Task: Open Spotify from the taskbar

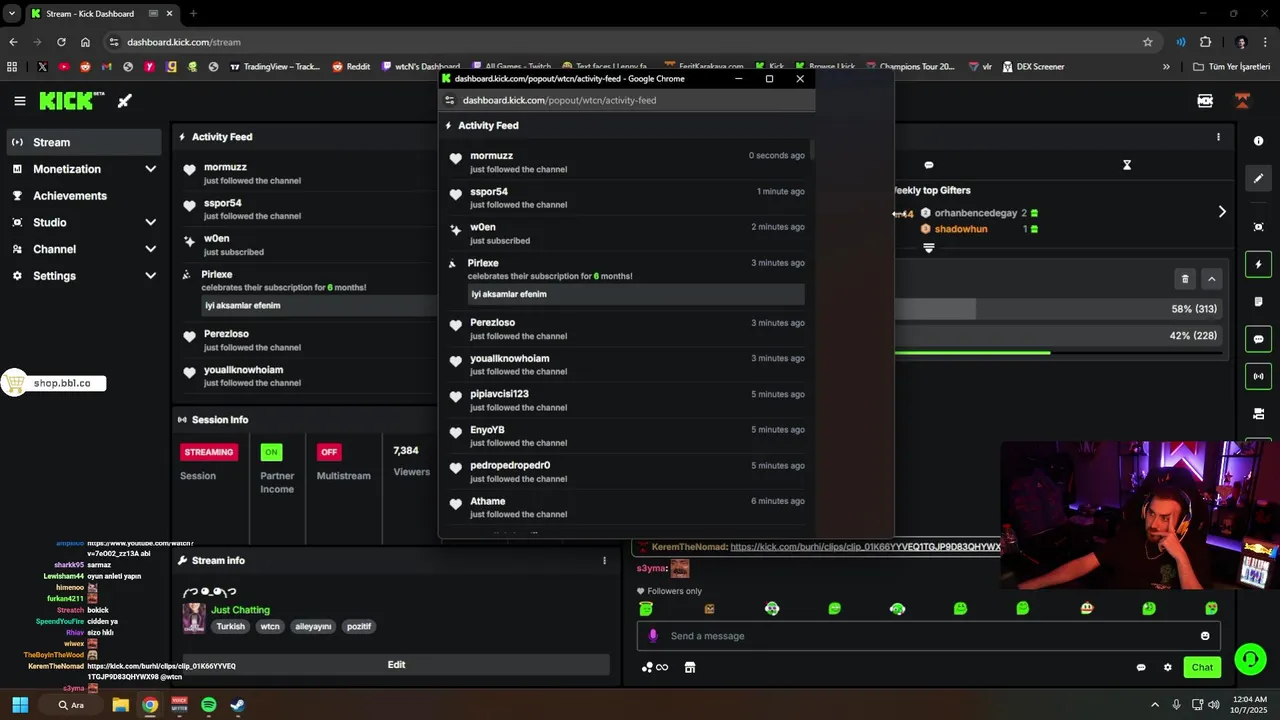Action: (208, 705)
